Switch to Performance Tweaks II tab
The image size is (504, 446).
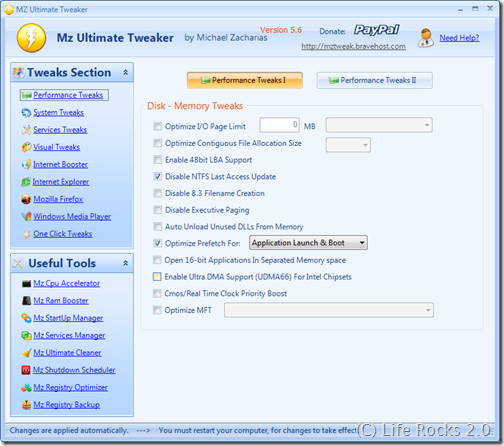[375, 80]
